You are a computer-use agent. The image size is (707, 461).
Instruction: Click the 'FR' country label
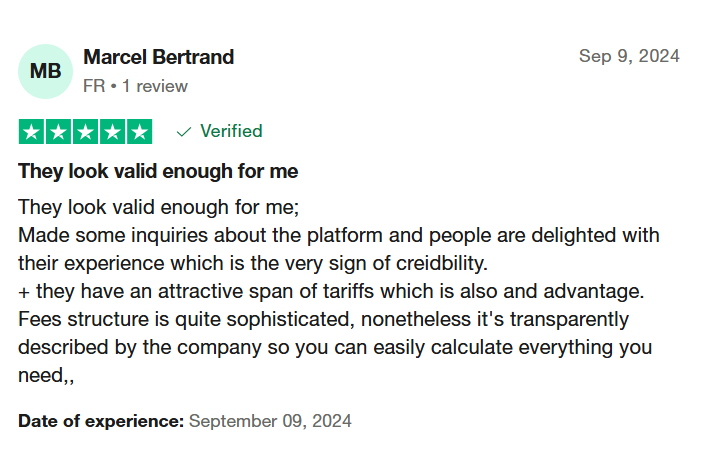(x=94, y=86)
